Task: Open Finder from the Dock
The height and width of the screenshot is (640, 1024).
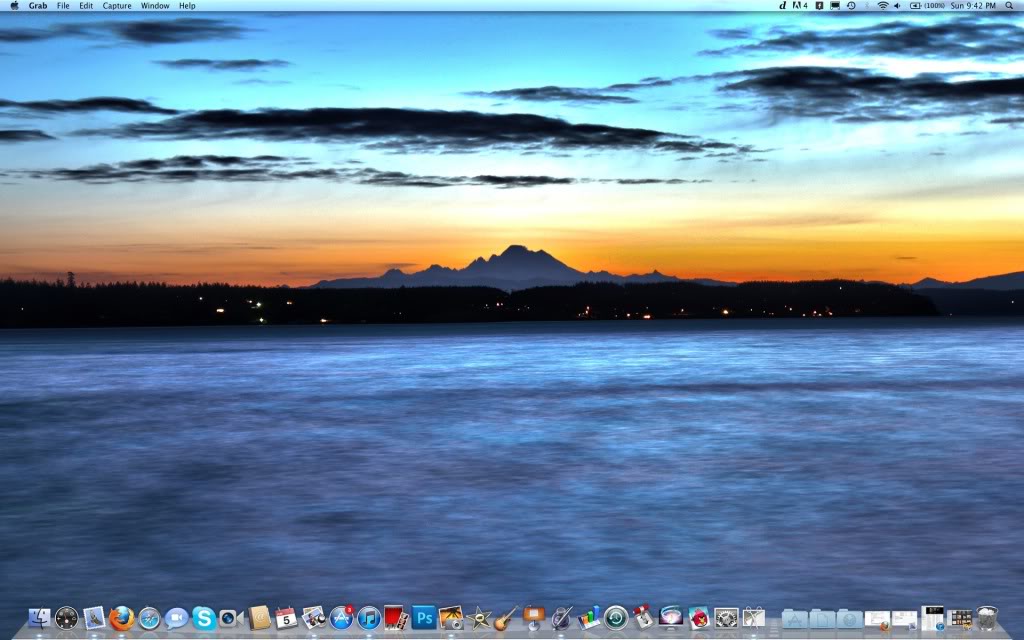Action: tap(39, 617)
